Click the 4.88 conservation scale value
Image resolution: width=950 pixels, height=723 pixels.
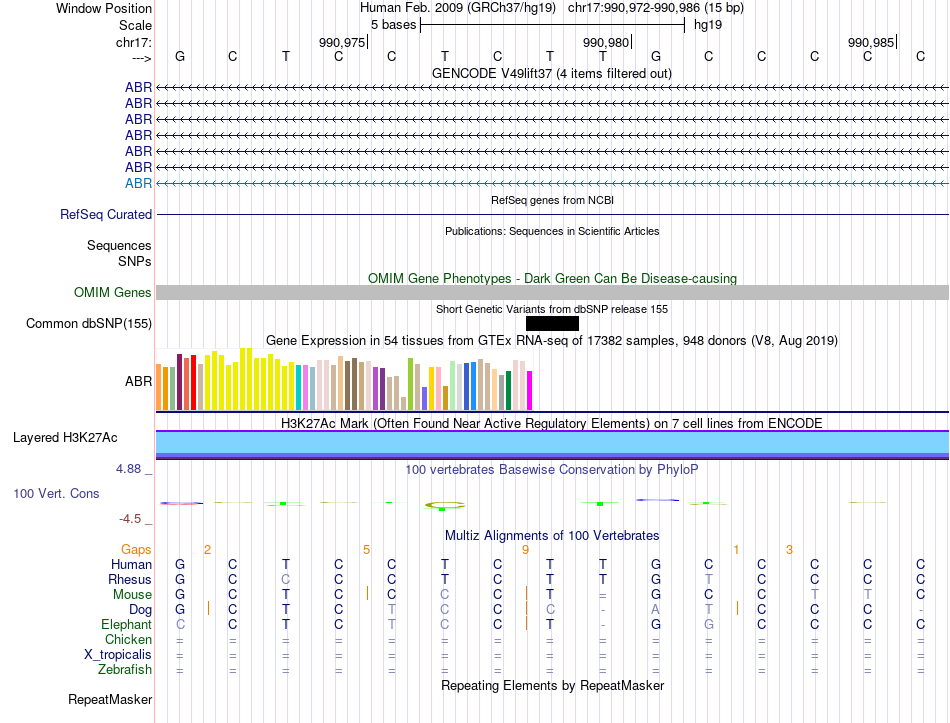pyautogui.click(x=128, y=469)
